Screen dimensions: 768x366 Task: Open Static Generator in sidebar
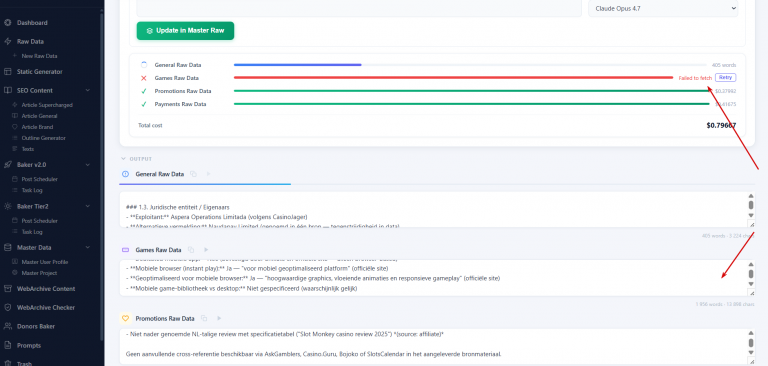pos(39,72)
